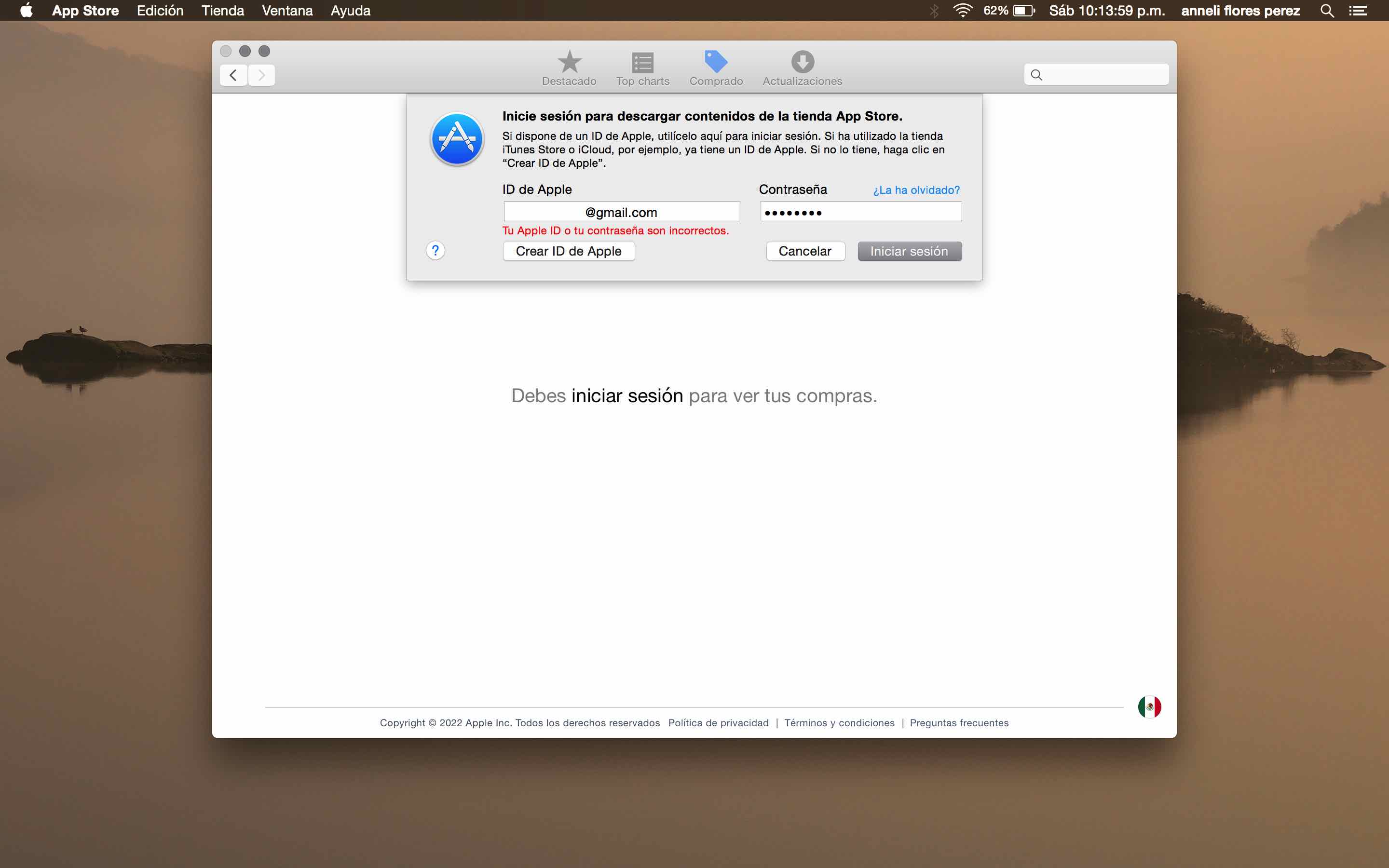Click the help question mark button
Image resolution: width=1389 pixels, height=868 pixels.
click(435, 250)
